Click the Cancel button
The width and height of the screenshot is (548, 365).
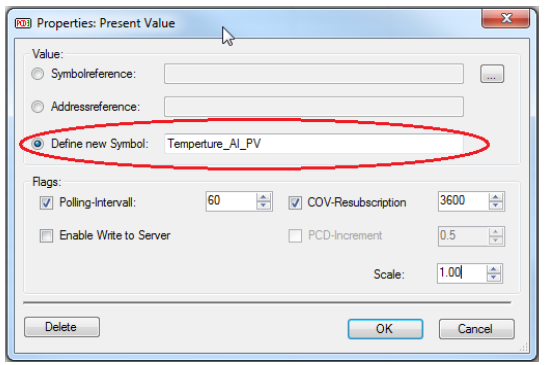pyautogui.click(x=477, y=329)
